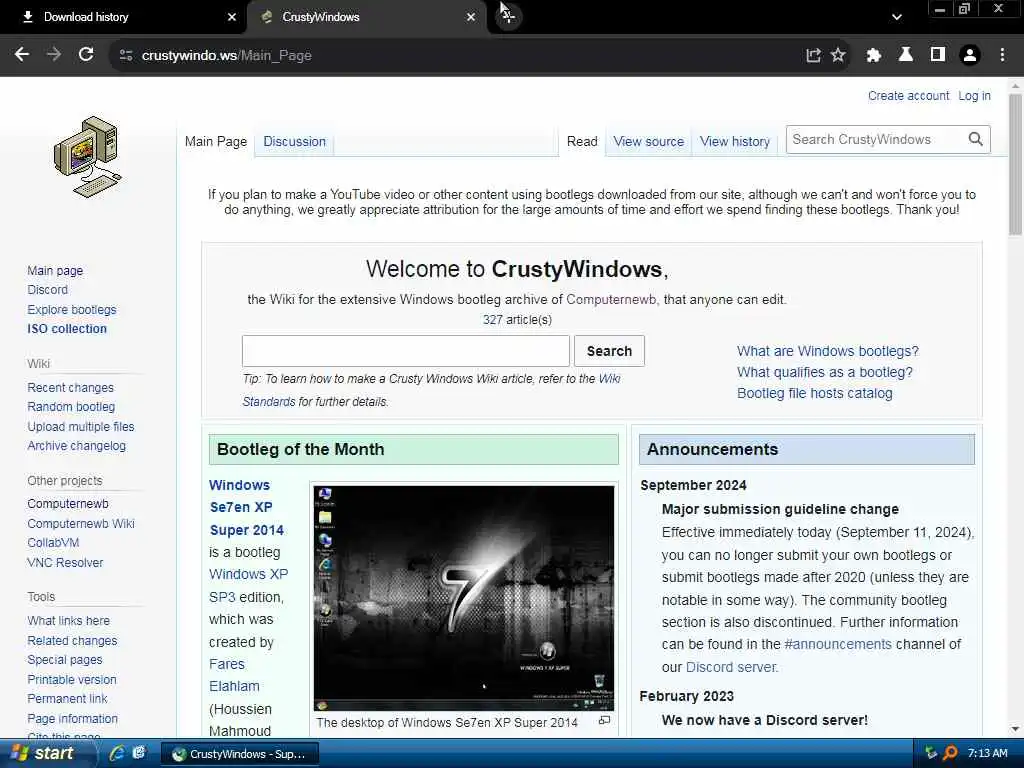Go back with the browser back arrow
This screenshot has height=768, width=1024.
pyautogui.click(x=22, y=55)
